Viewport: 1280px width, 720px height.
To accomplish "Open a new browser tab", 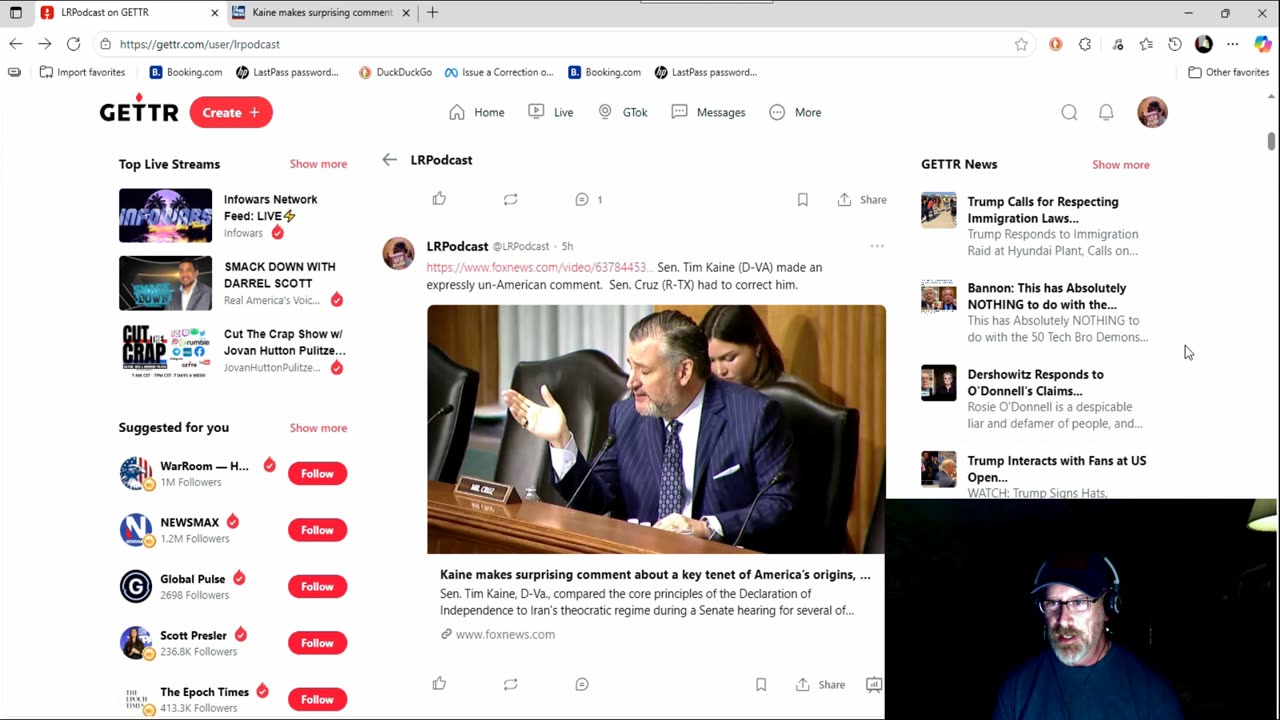I will [x=432, y=13].
